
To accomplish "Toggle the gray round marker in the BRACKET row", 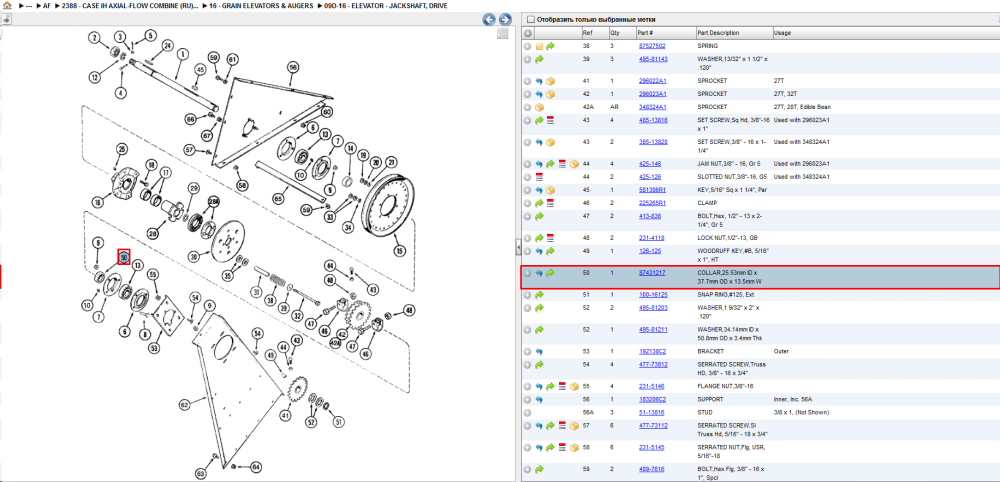I will pyautogui.click(x=527, y=351).
